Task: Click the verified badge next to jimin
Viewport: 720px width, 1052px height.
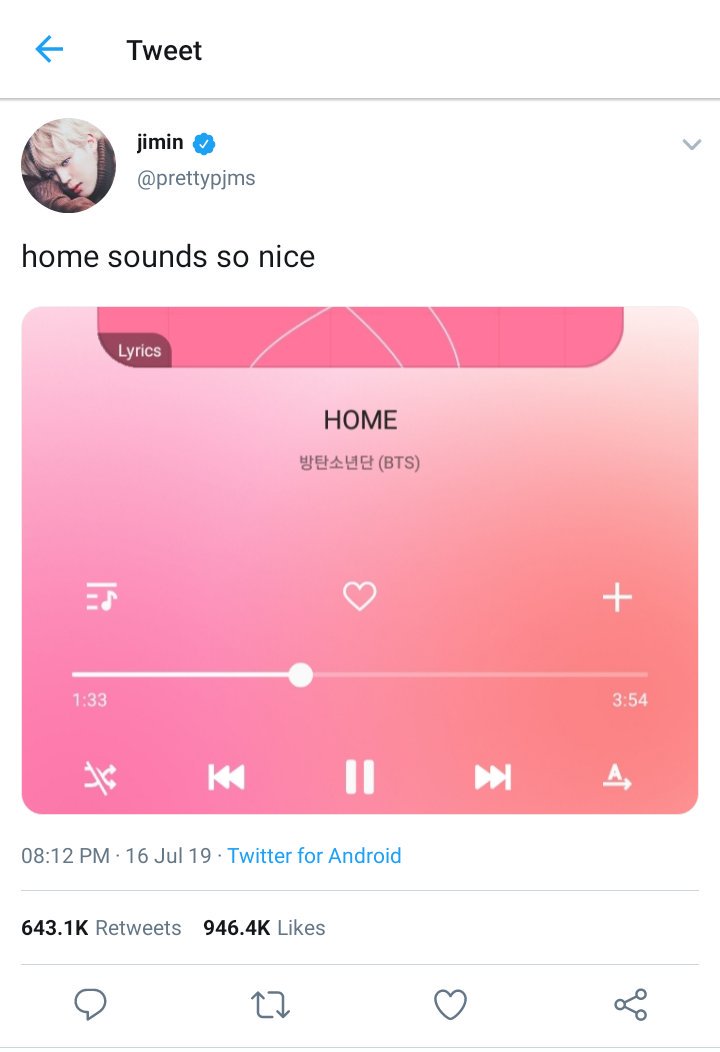Action: click(x=204, y=144)
